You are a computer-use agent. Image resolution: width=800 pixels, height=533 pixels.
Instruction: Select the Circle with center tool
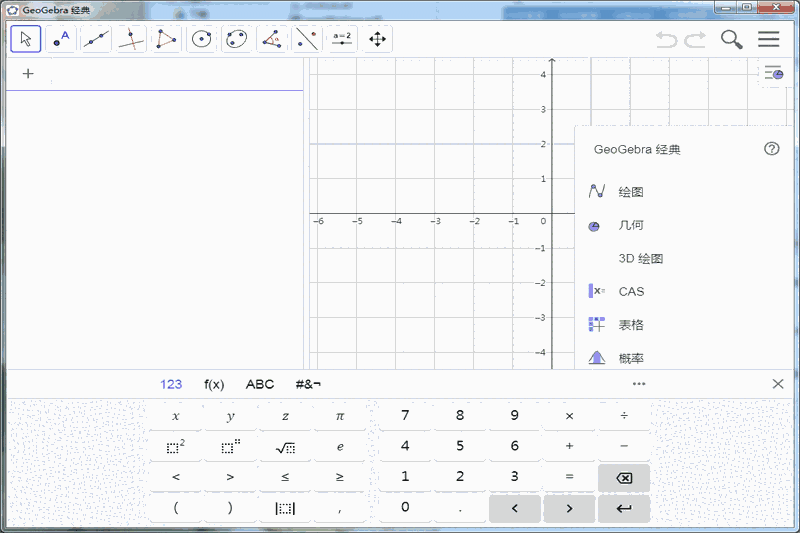[202, 39]
